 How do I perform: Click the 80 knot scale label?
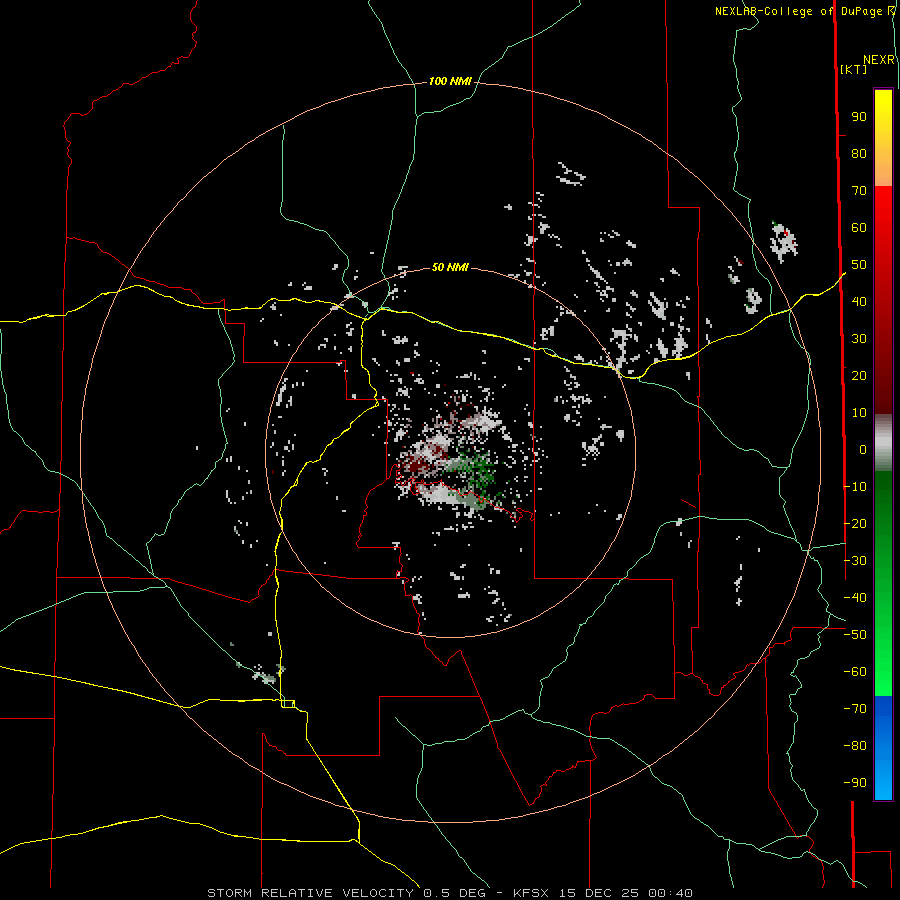click(x=859, y=154)
